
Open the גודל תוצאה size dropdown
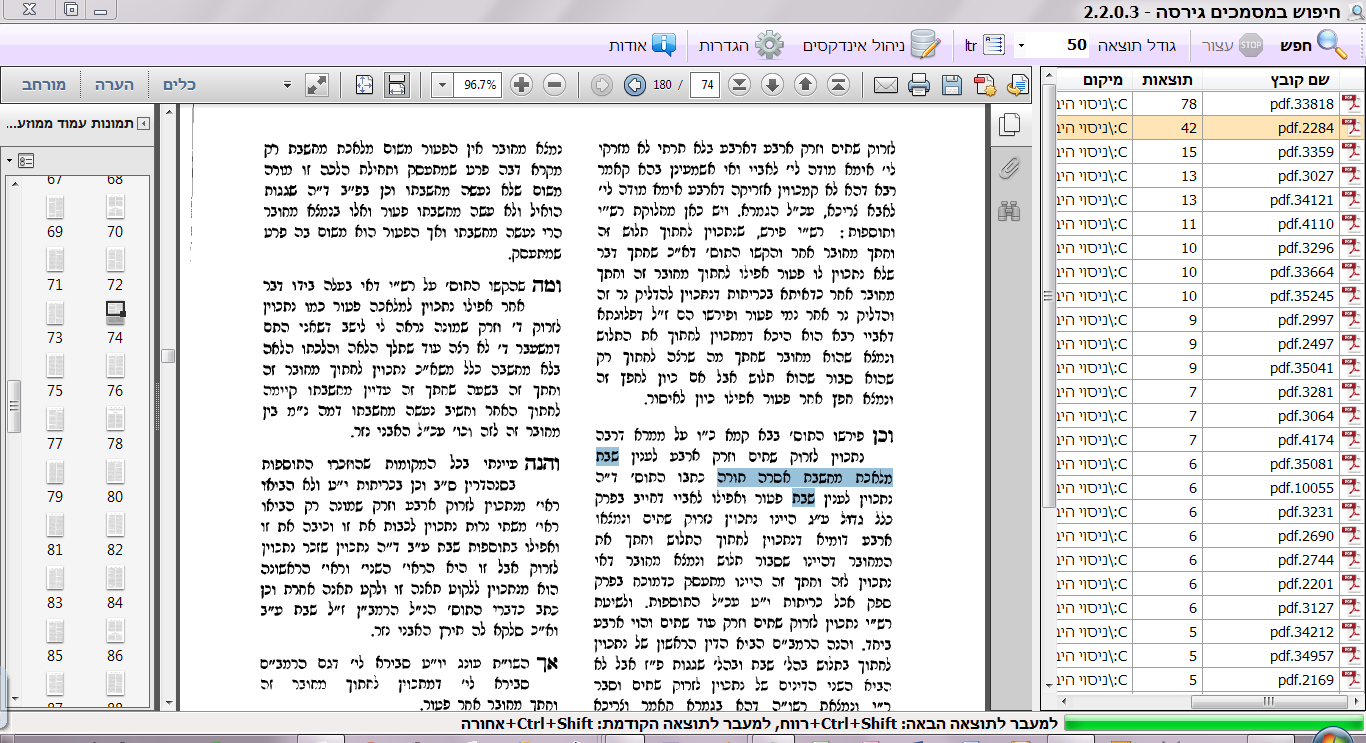[1020, 45]
